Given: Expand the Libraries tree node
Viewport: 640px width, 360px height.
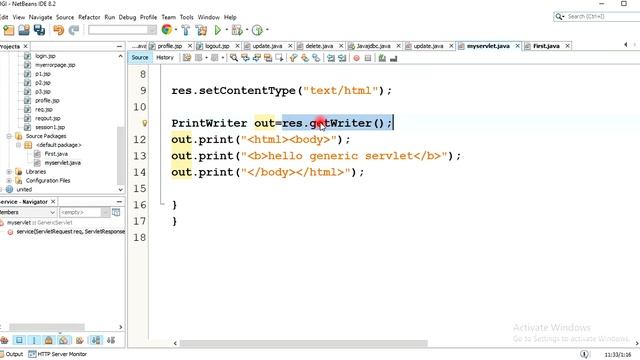Looking at the screenshot, I should tap(9, 171).
